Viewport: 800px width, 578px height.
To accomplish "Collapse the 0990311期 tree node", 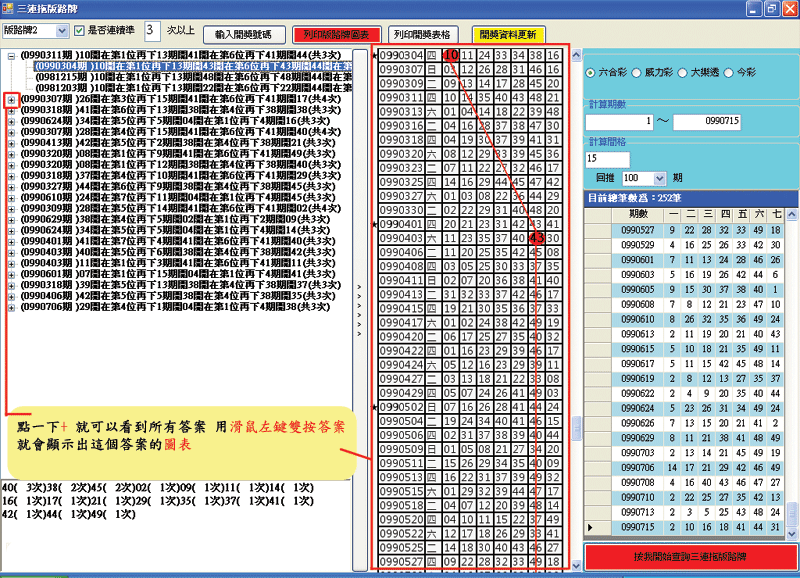I will click(x=11, y=56).
